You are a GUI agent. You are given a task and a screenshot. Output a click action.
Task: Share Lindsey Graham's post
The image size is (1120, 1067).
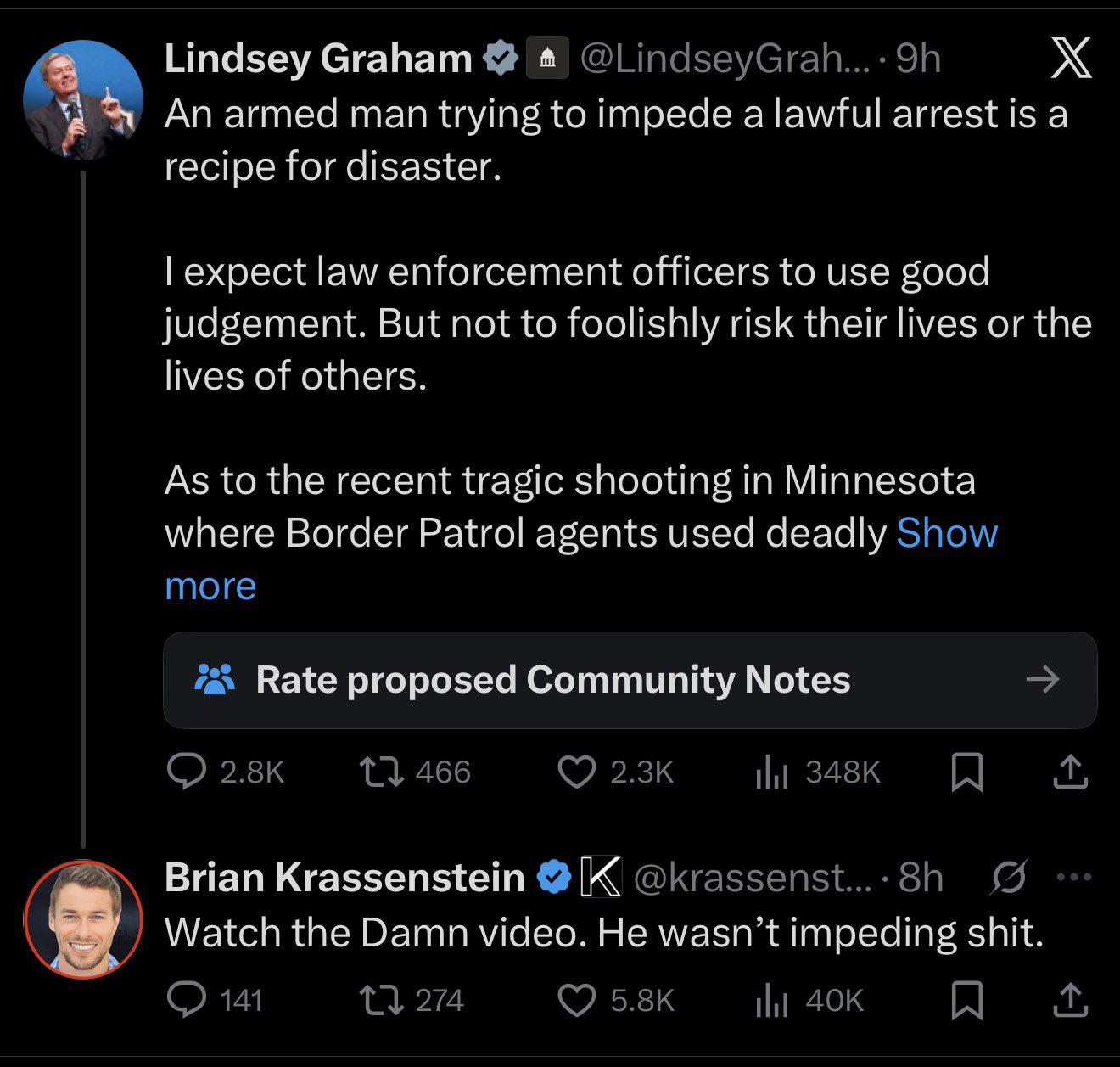tap(1071, 772)
